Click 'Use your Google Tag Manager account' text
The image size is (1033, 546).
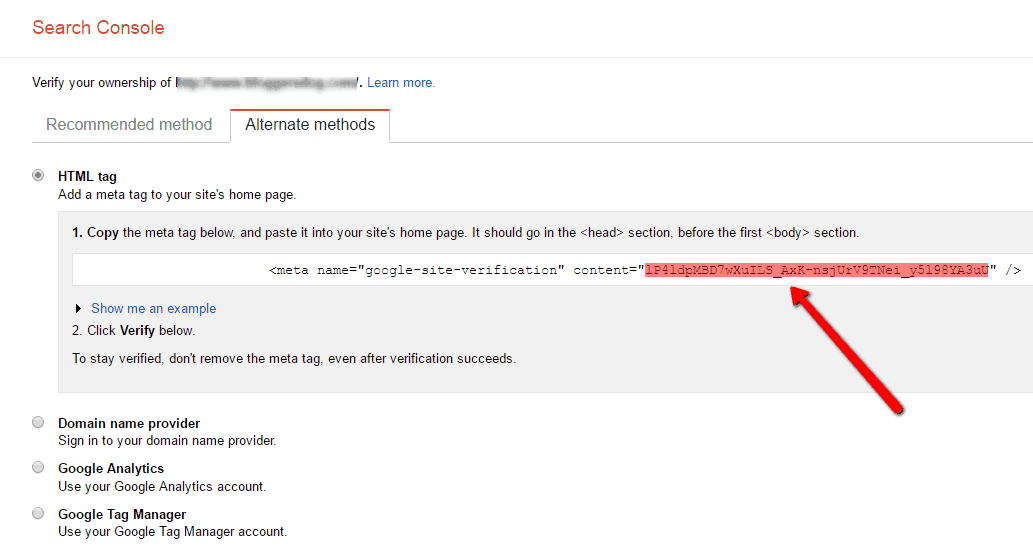tap(173, 532)
